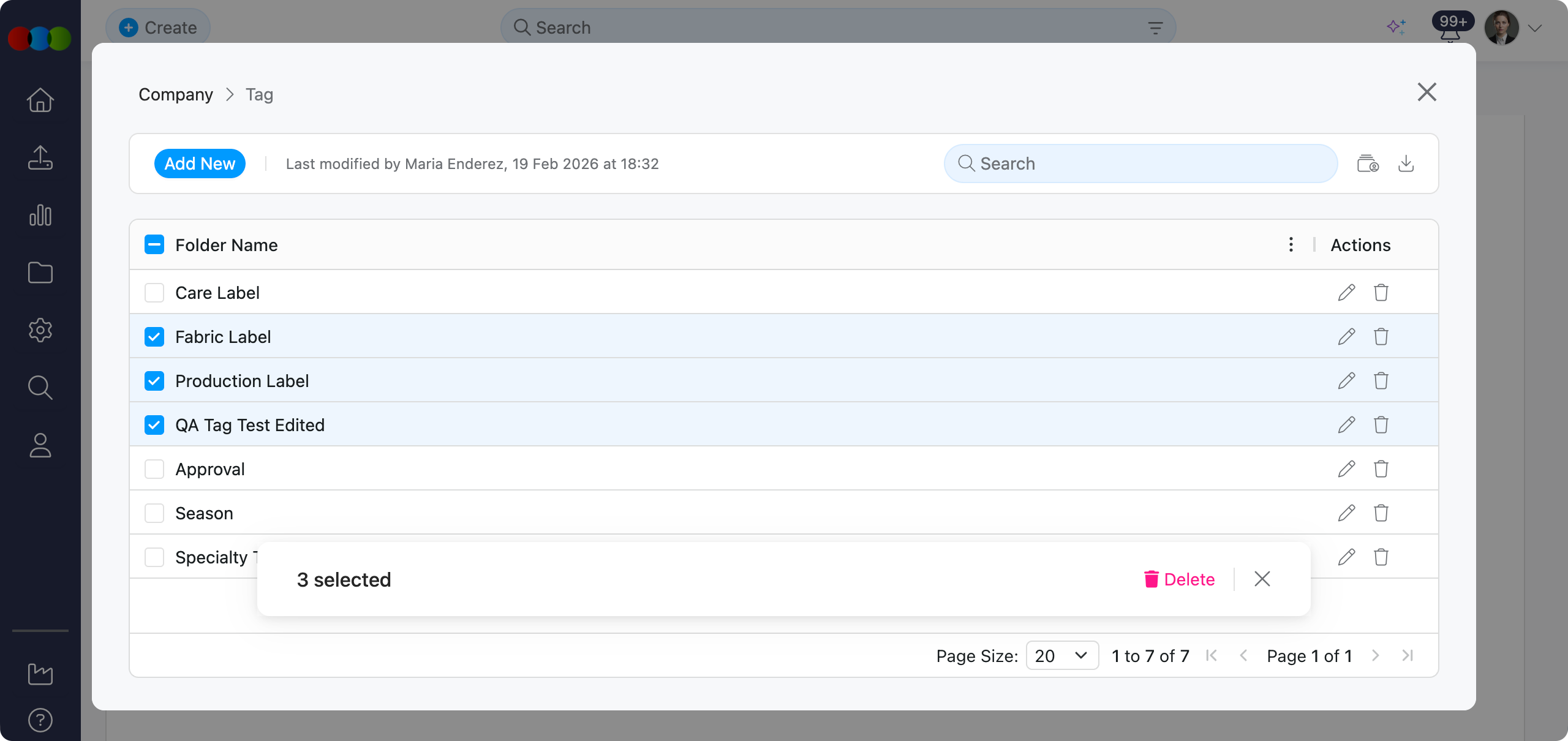Viewport: 1568px width, 741px height.
Task: Open the filter options in the top search bar
Action: click(1155, 28)
